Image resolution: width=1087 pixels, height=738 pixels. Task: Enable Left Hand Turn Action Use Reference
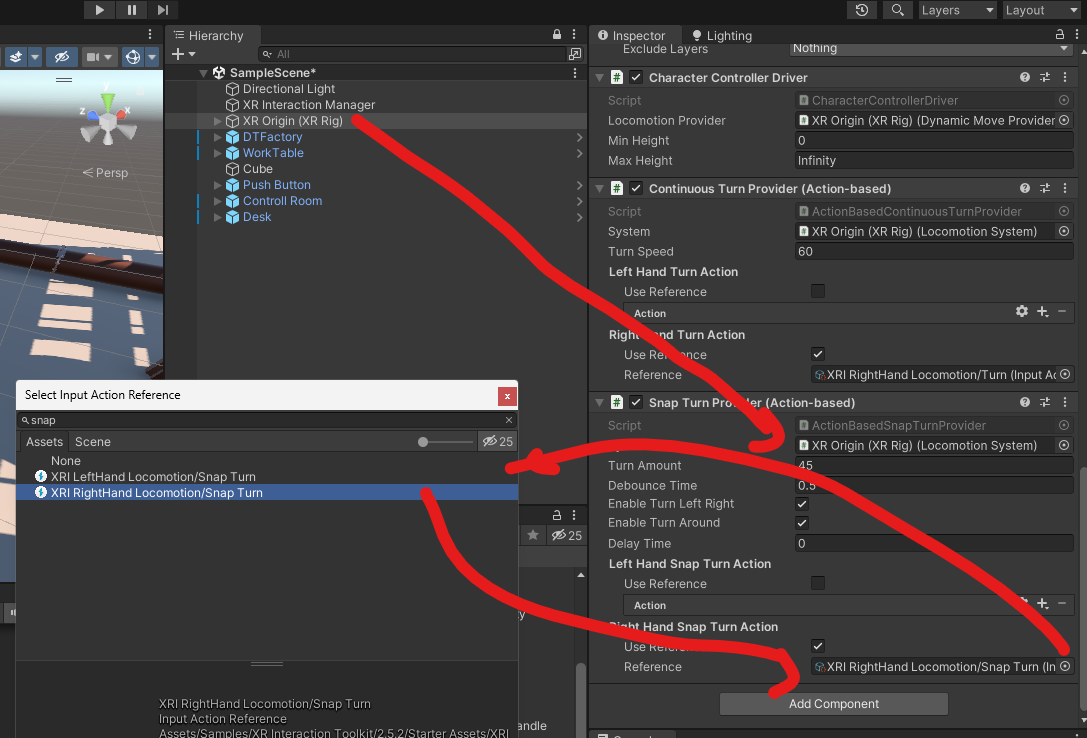pyautogui.click(x=818, y=291)
